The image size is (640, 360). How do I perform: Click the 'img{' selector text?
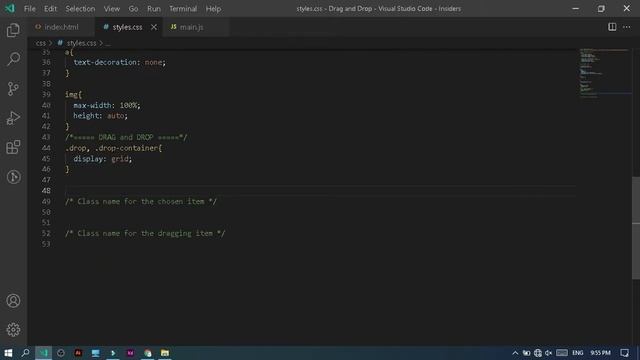[73, 94]
